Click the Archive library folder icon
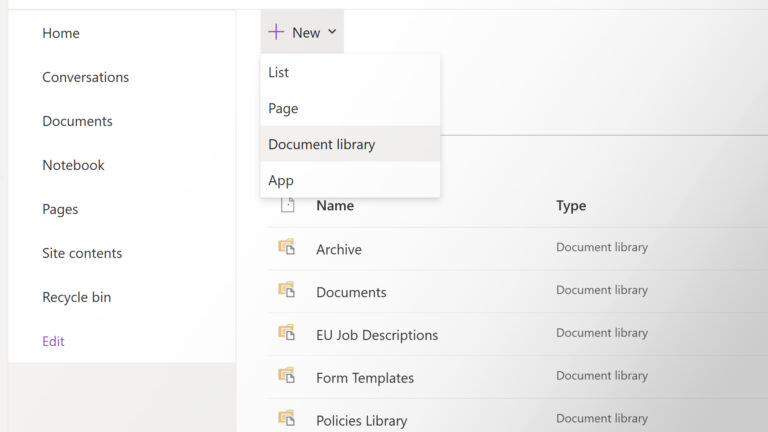Screen dimensions: 768x432 point(287,248)
